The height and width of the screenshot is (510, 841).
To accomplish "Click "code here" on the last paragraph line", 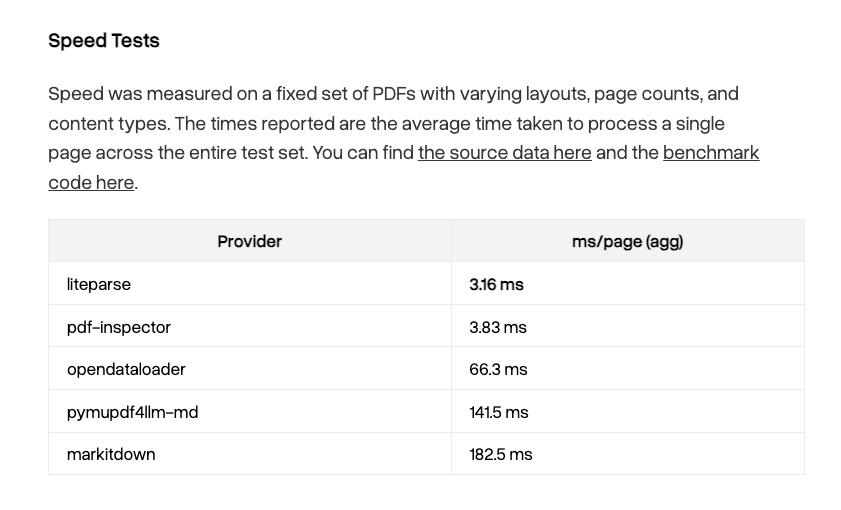I will (x=91, y=182).
